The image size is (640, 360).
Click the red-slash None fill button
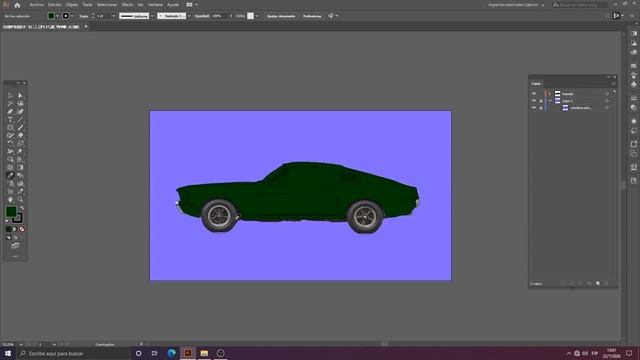click(22, 229)
